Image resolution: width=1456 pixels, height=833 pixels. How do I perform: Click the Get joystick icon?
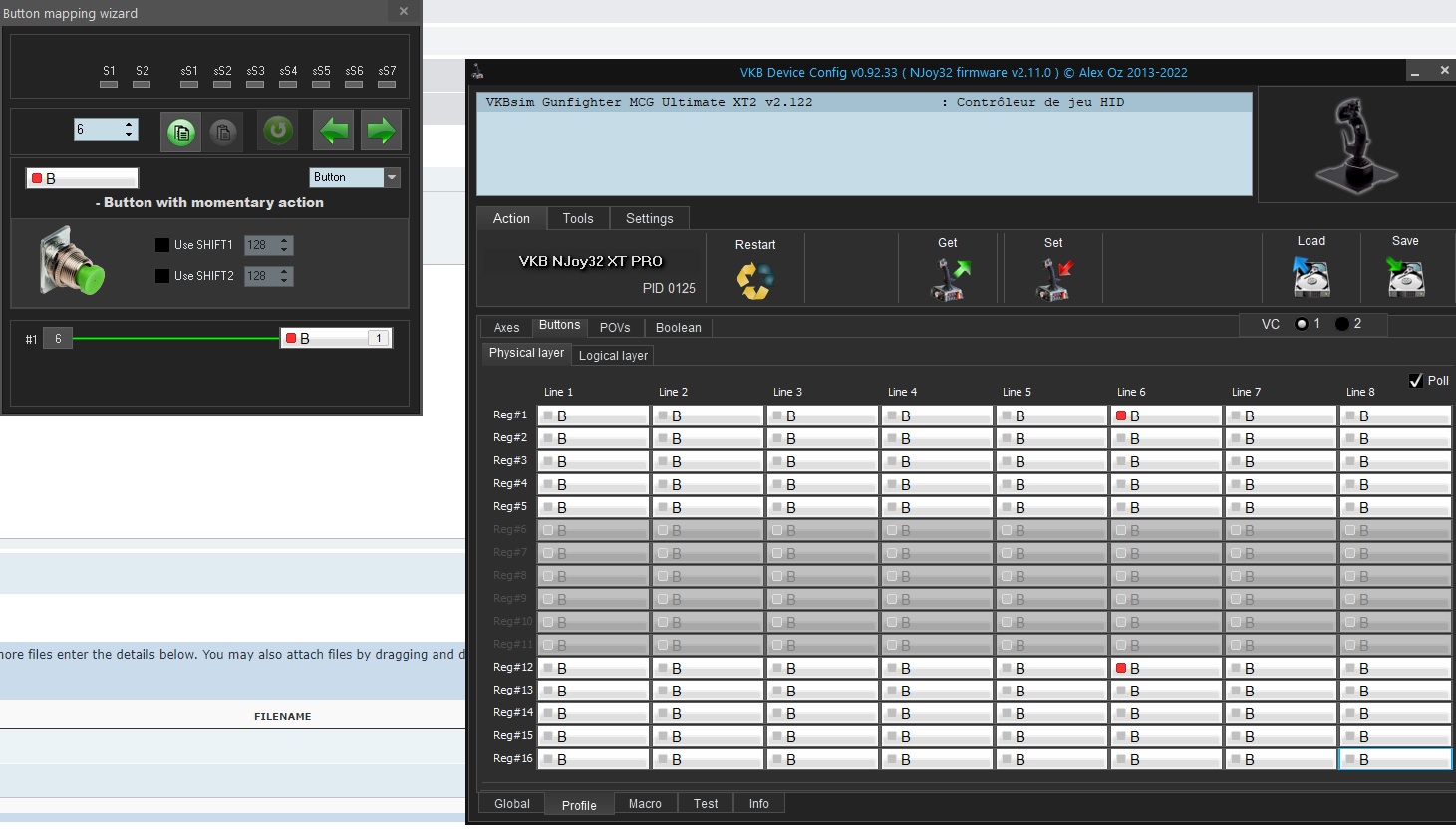[949, 279]
